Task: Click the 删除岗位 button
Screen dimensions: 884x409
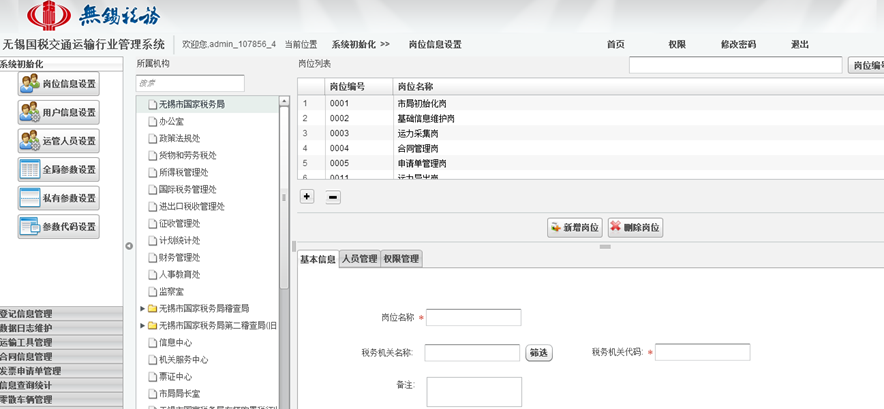Action: click(635, 228)
